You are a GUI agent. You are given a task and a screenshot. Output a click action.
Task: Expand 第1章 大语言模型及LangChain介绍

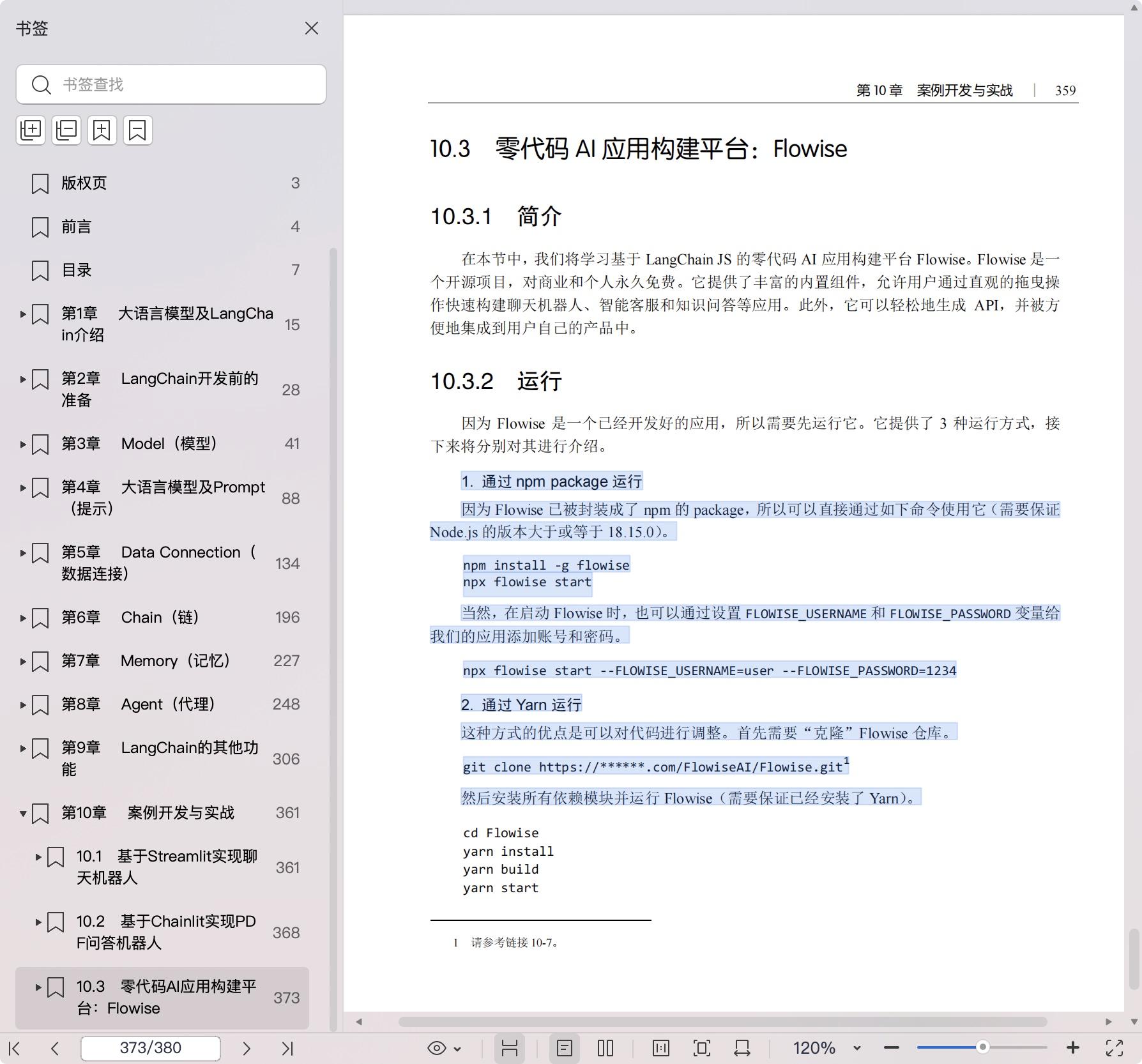[x=23, y=314]
